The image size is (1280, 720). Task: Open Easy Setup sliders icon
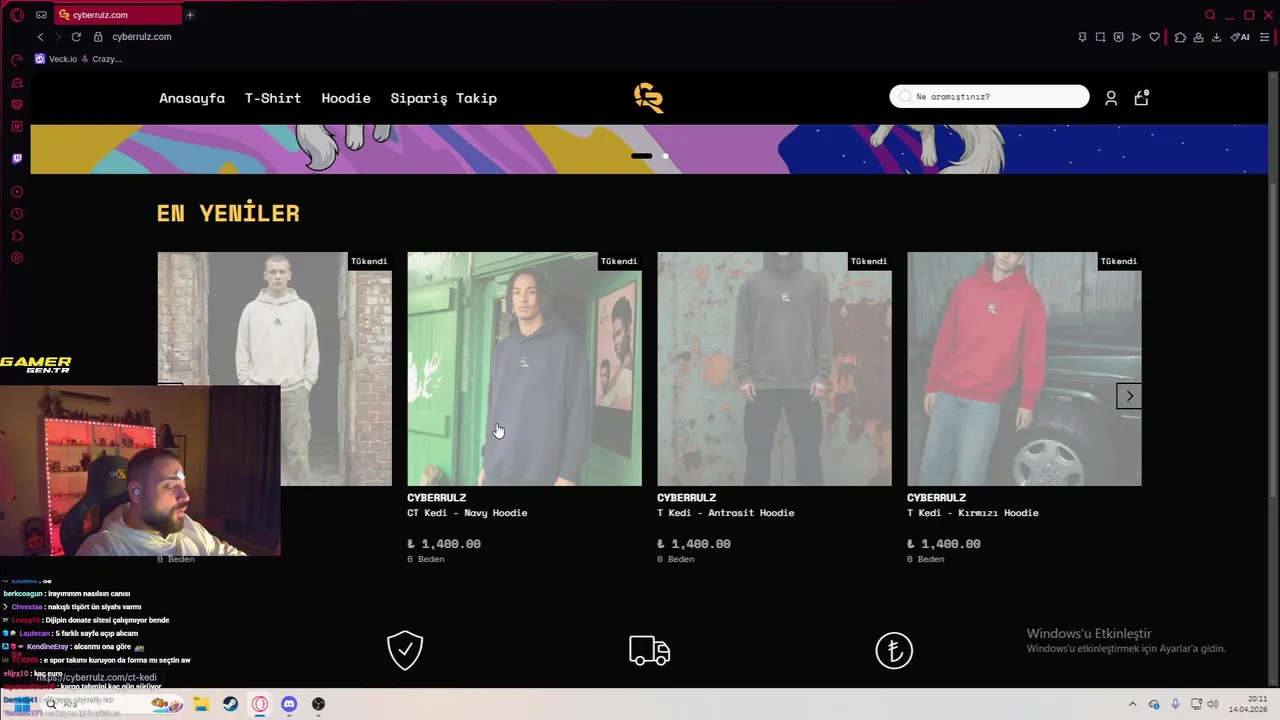[1264, 37]
